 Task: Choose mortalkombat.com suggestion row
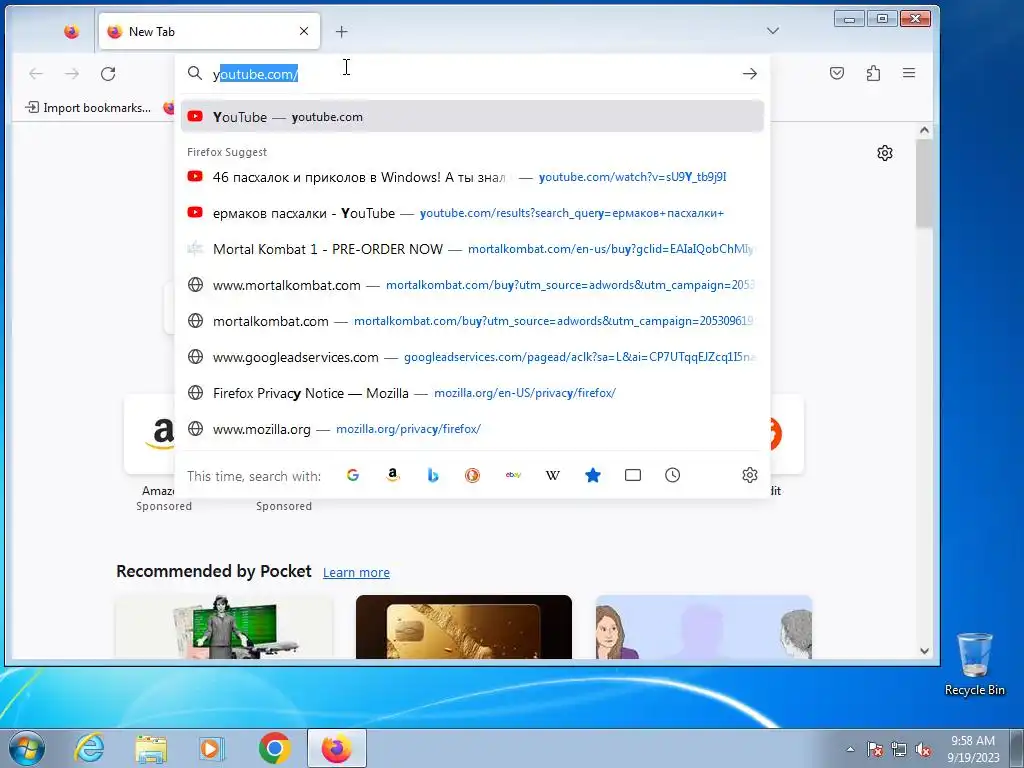tap(472, 321)
